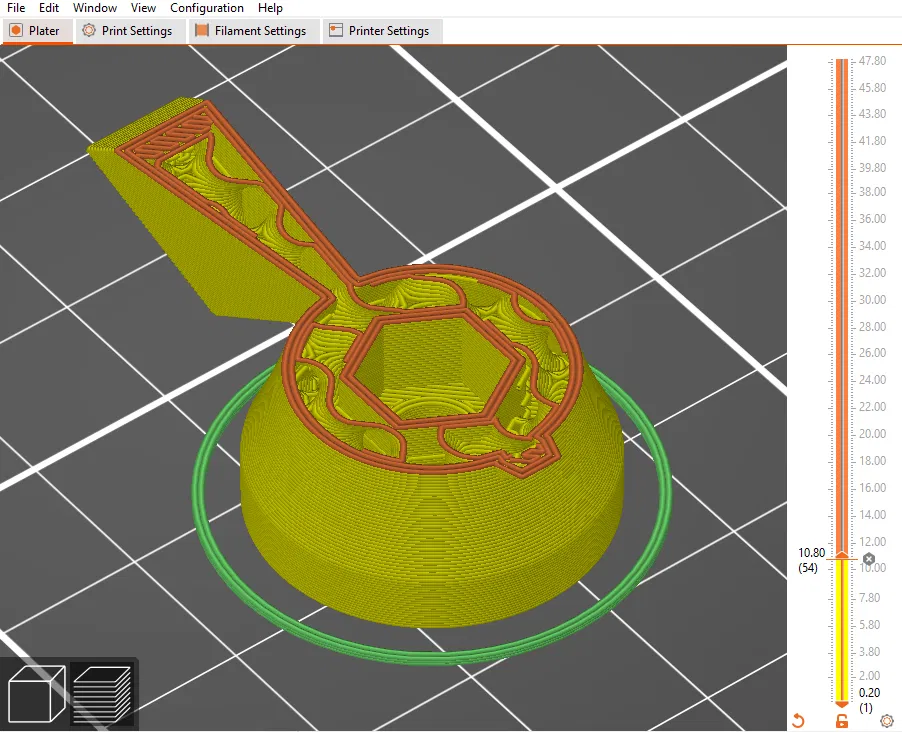Switch to the Filament Settings tab
Viewport: 902px width, 732px height.
click(x=253, y=31)
